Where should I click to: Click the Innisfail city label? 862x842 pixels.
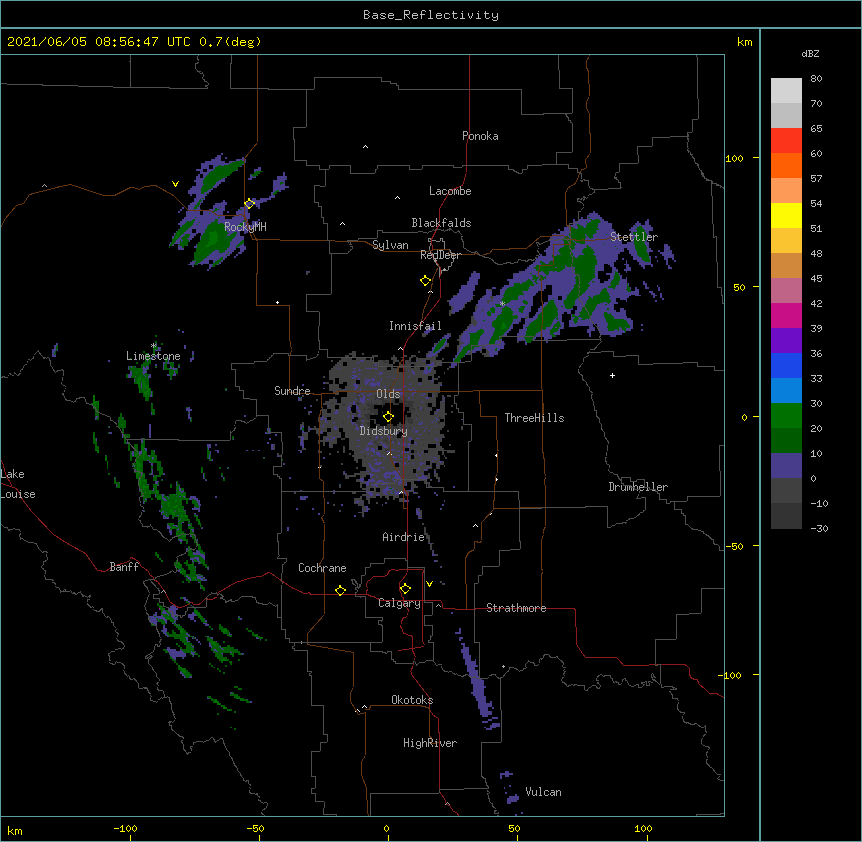[415, 326]
